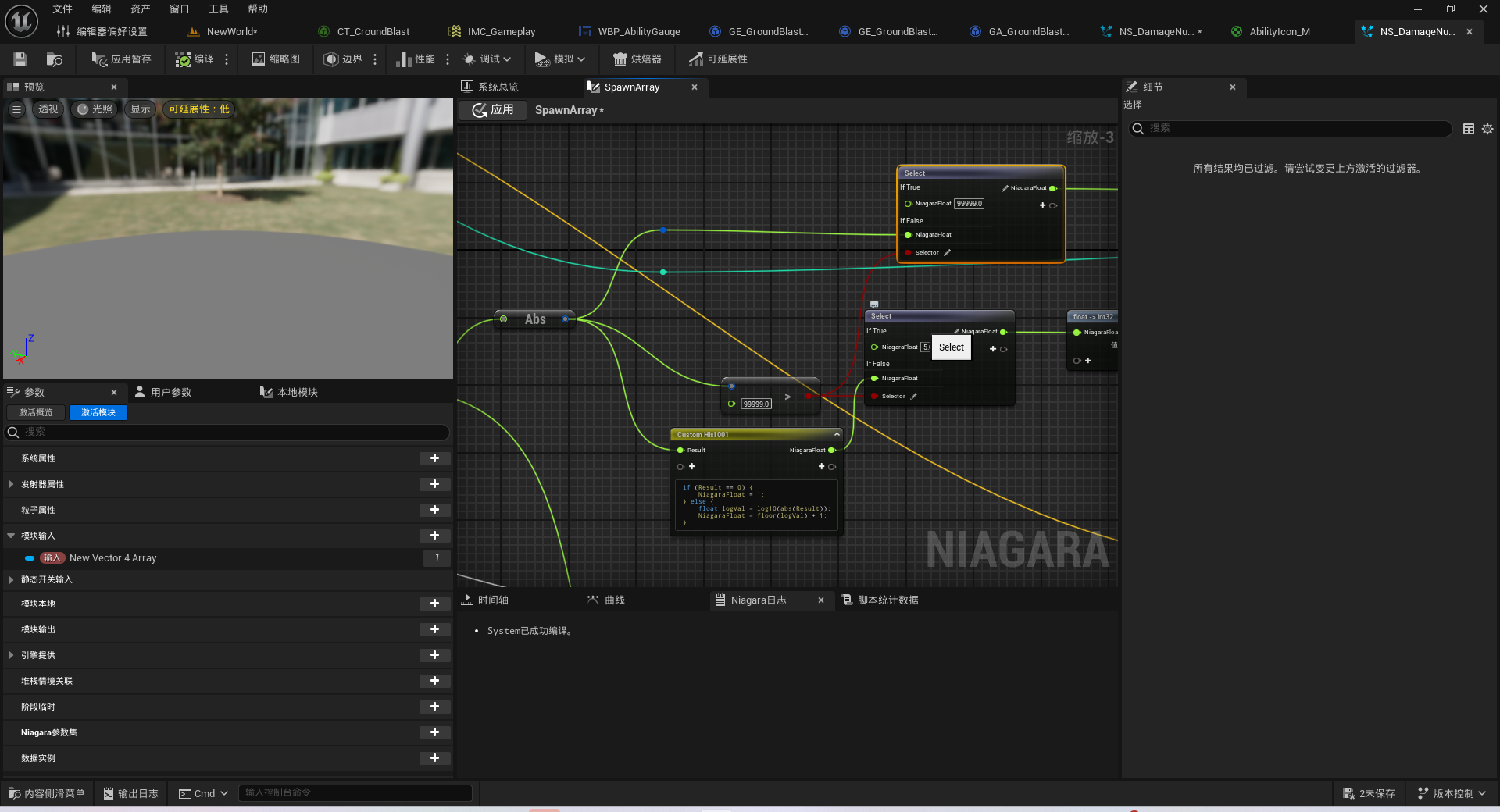
Task: Click the details panel table view icon
Action: tap(1468, 129)
